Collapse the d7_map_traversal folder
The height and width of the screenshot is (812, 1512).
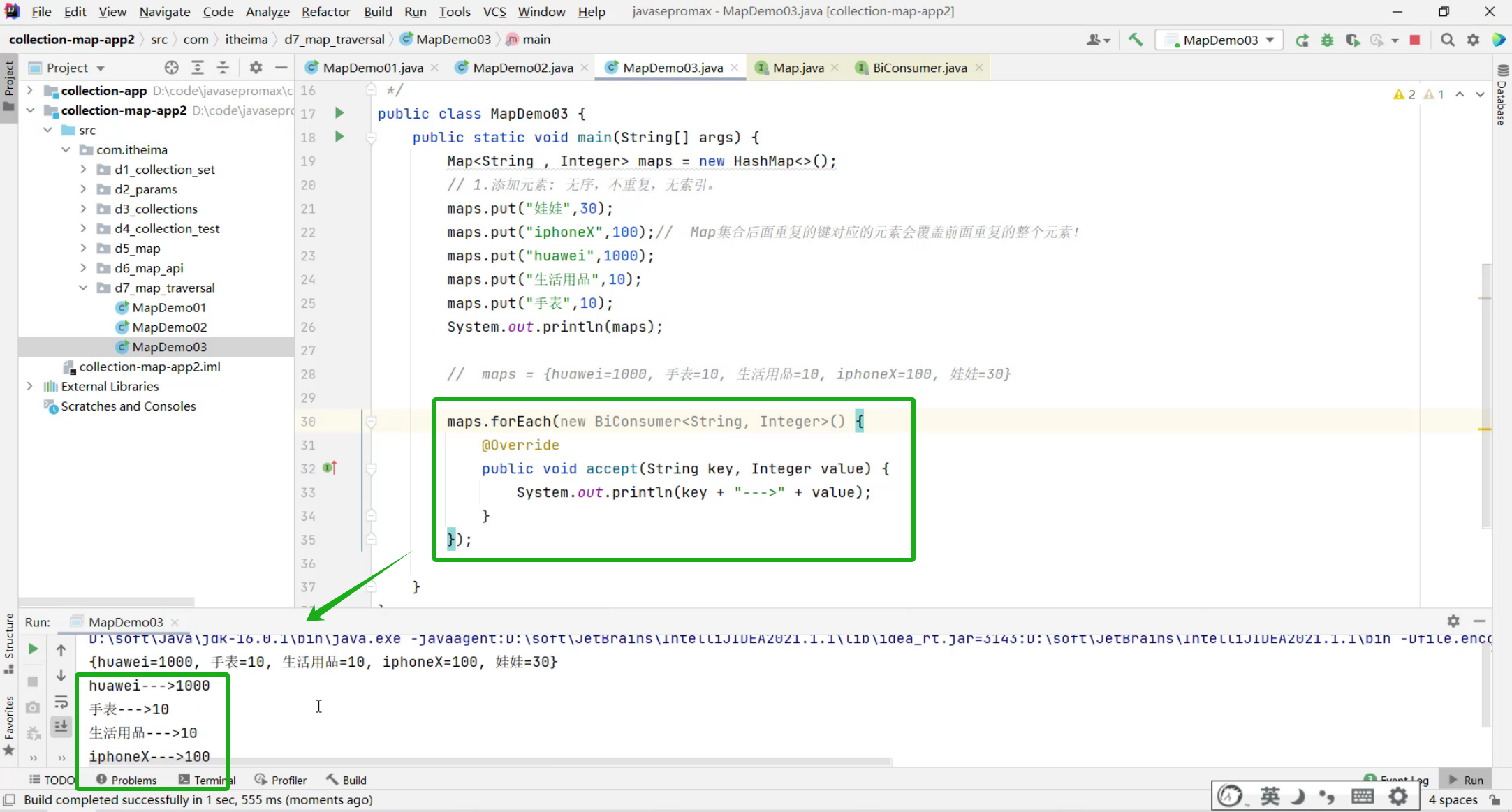coord(83,288)
